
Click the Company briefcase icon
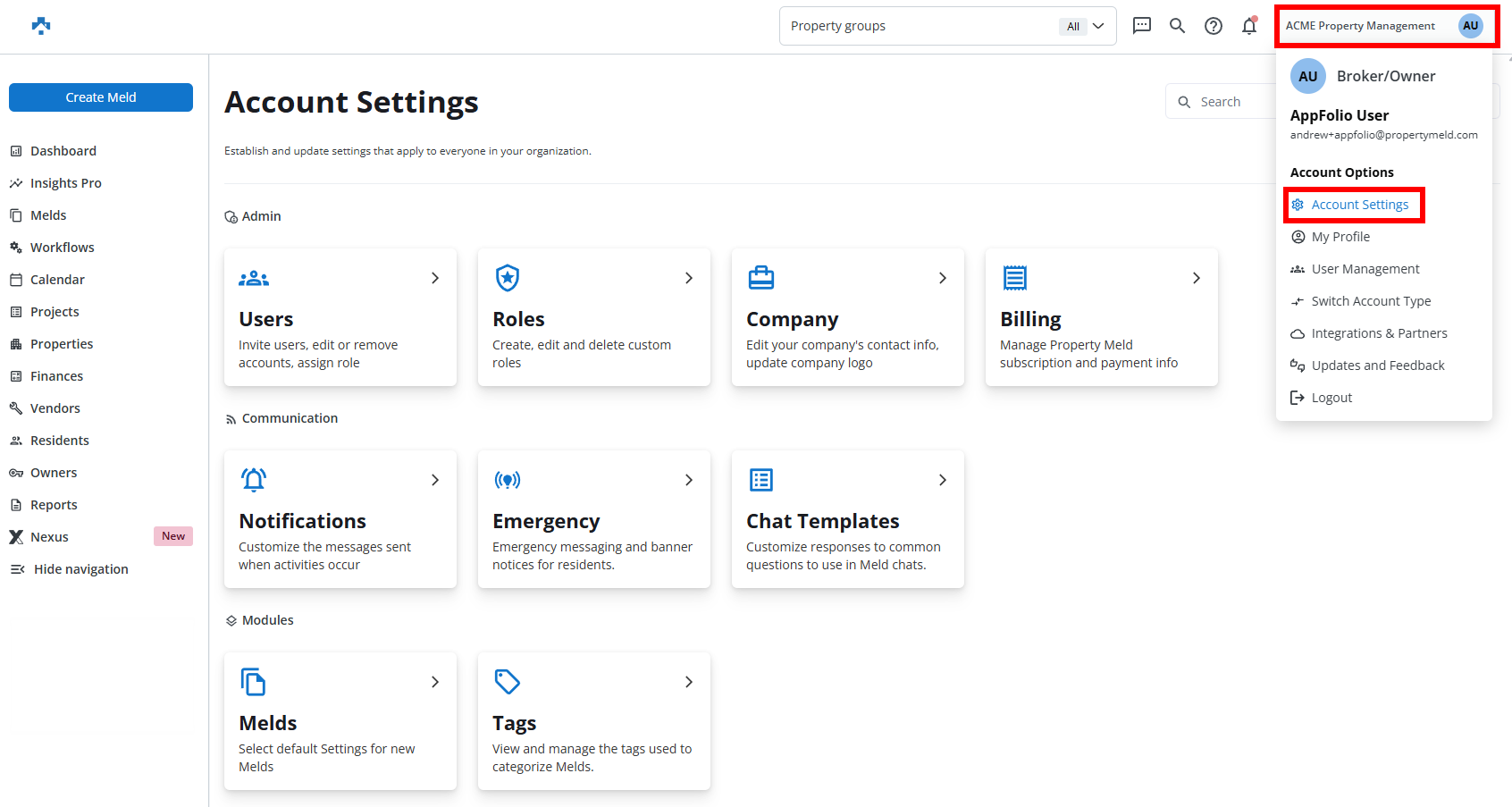pos(760,278)
